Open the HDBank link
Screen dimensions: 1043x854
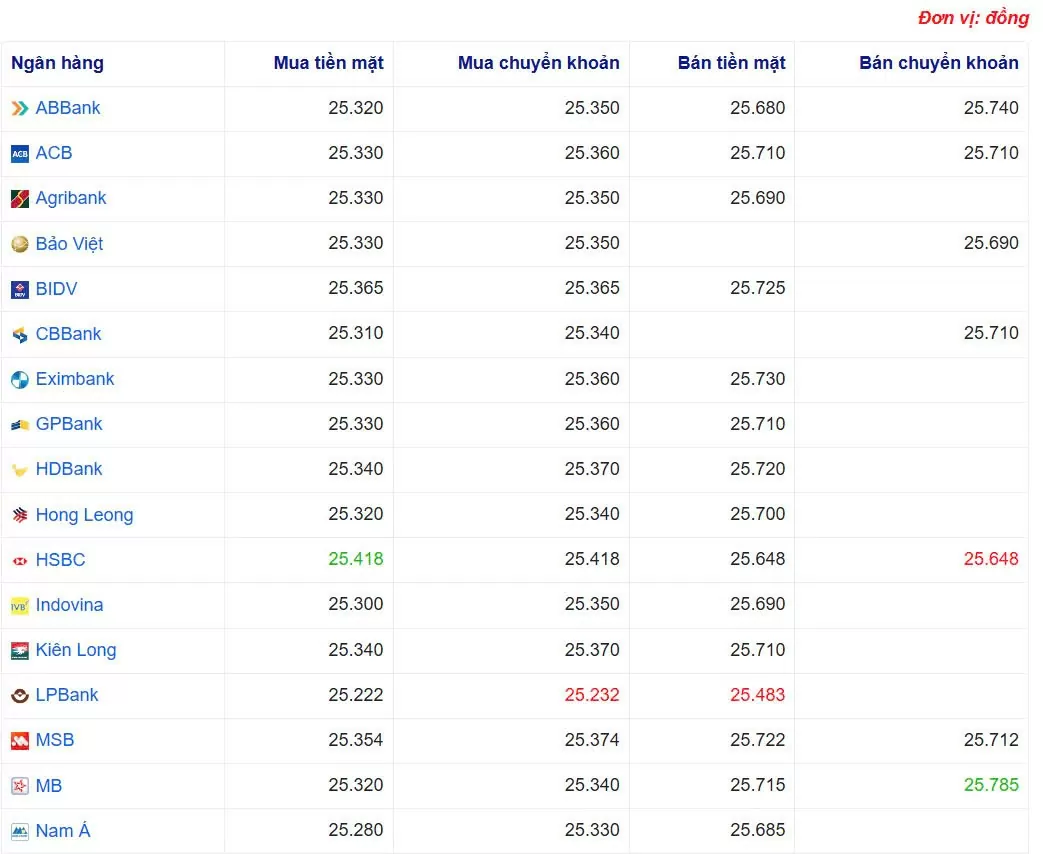68,469
